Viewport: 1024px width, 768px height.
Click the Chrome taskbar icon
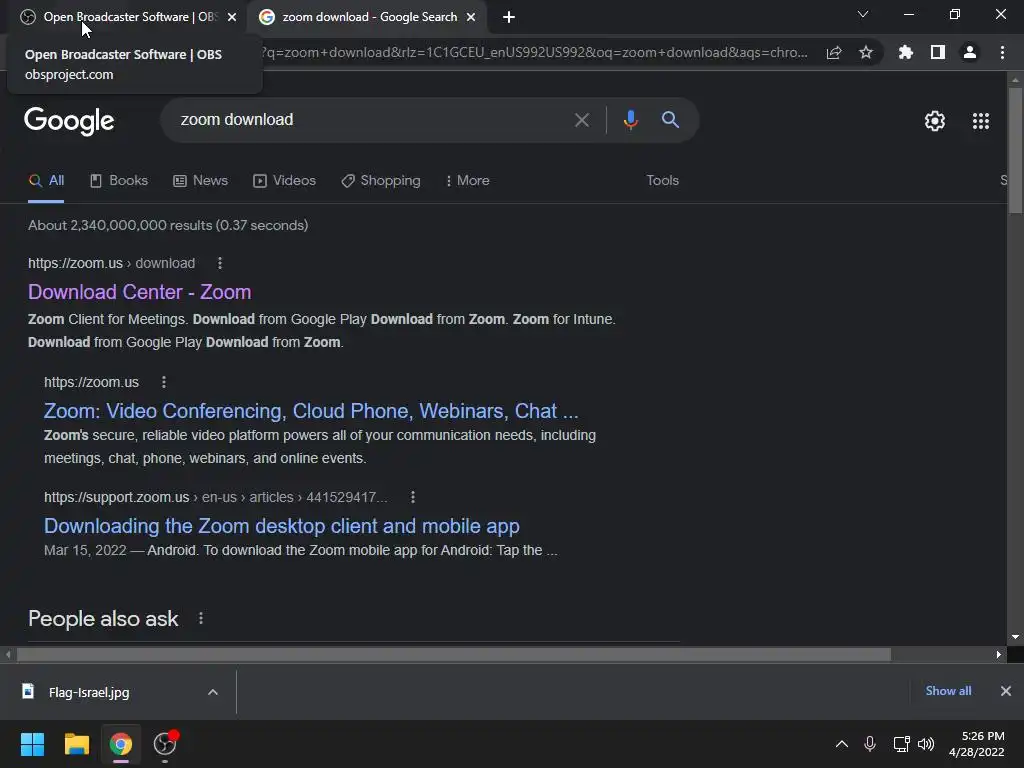121,744
